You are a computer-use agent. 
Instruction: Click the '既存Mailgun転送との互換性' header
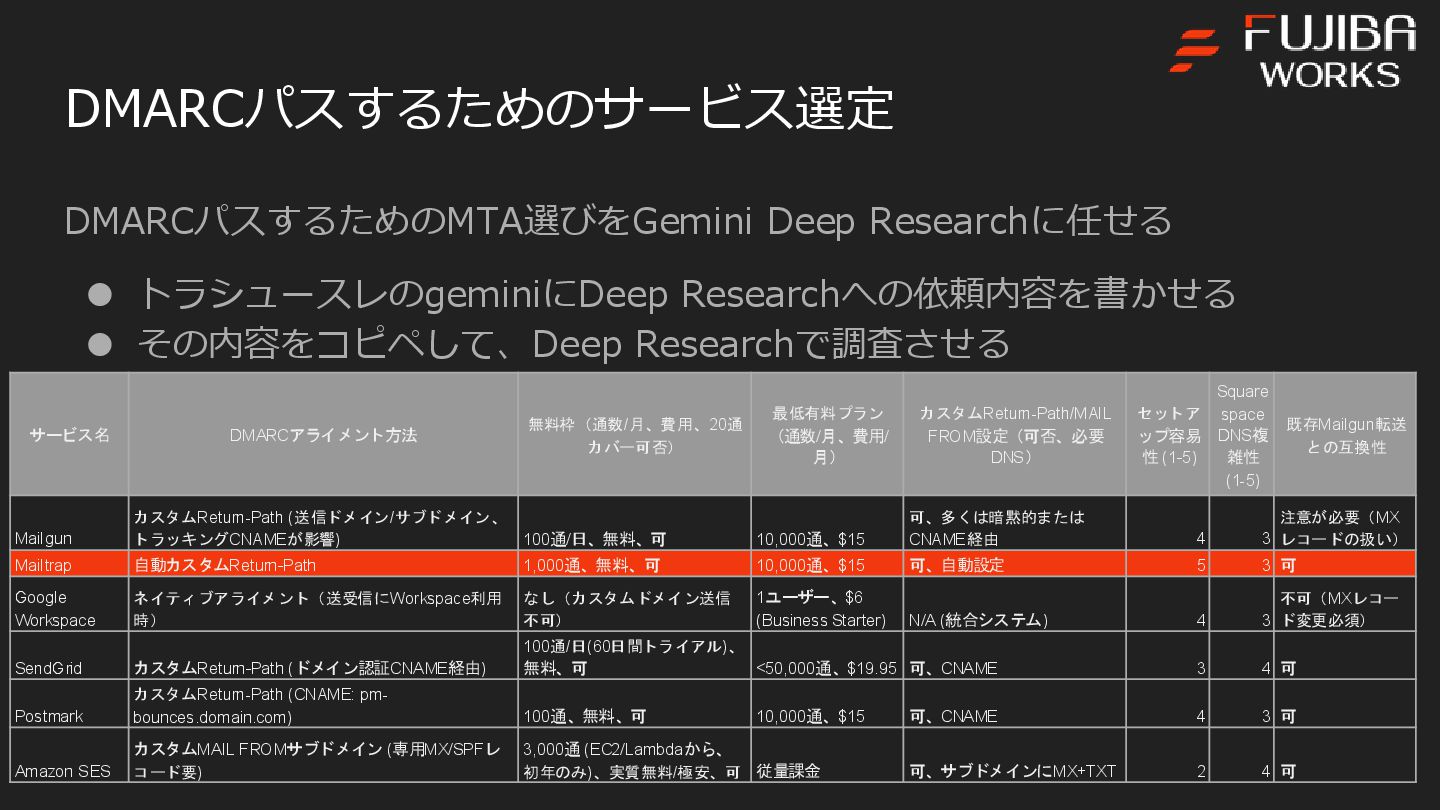[x=1345, y=435]
